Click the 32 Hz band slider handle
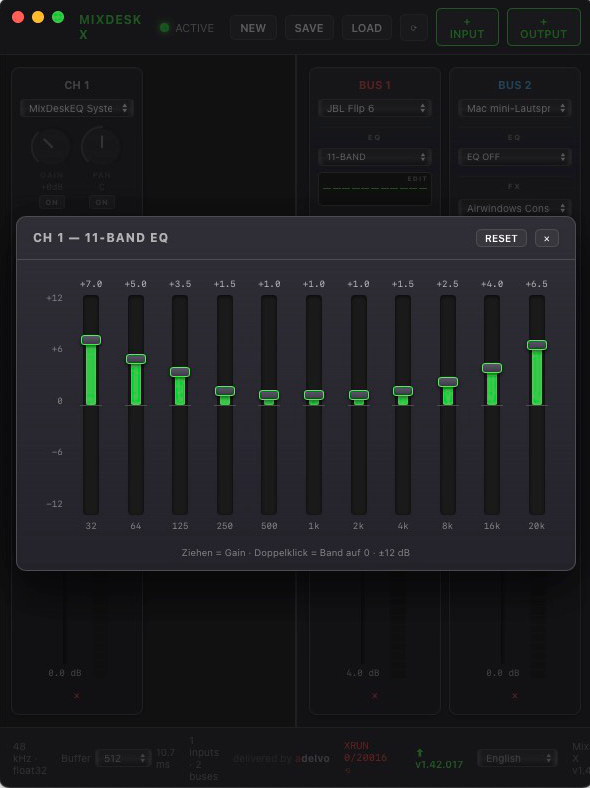 pyautogui.click(x=91, y=340)
